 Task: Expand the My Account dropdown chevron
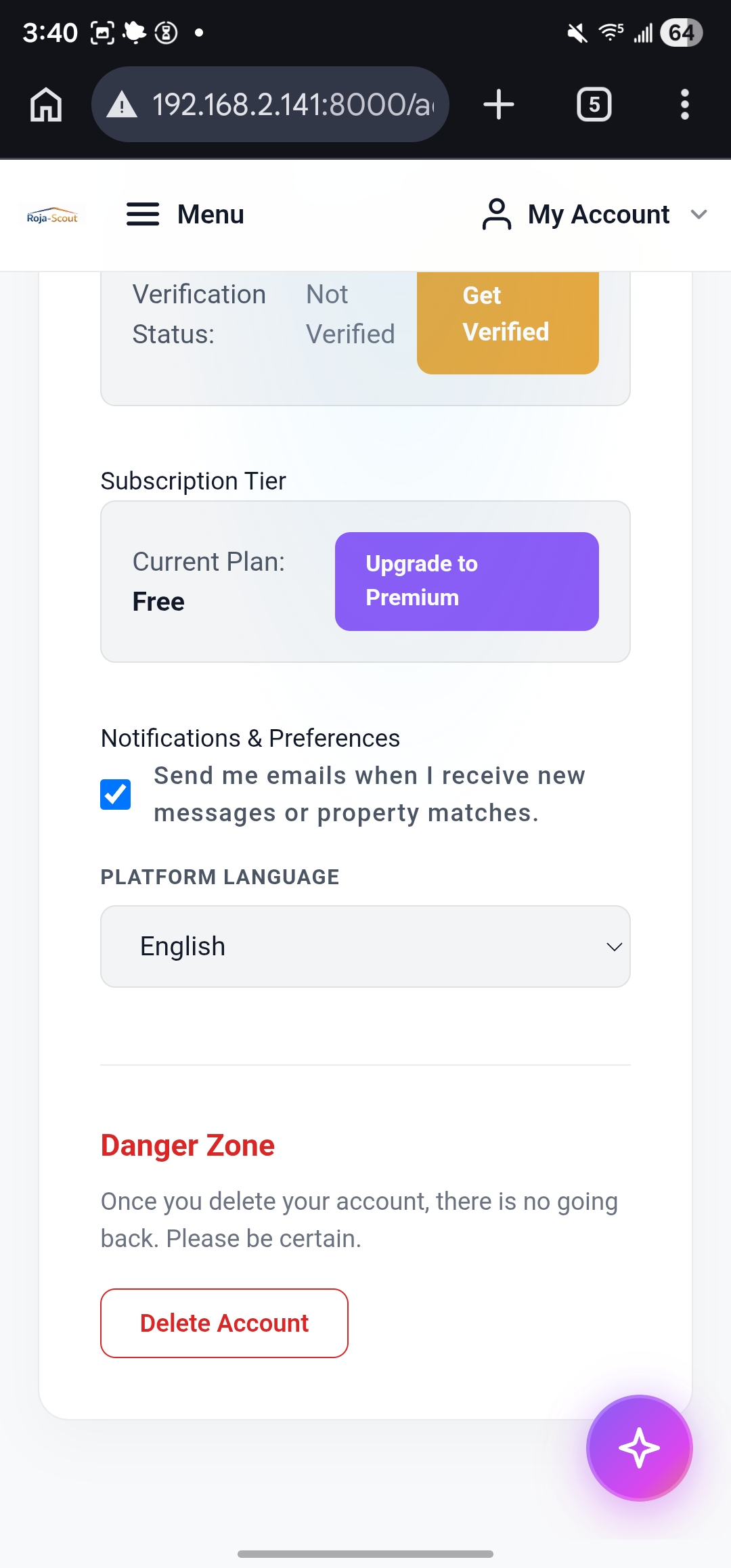699,215
